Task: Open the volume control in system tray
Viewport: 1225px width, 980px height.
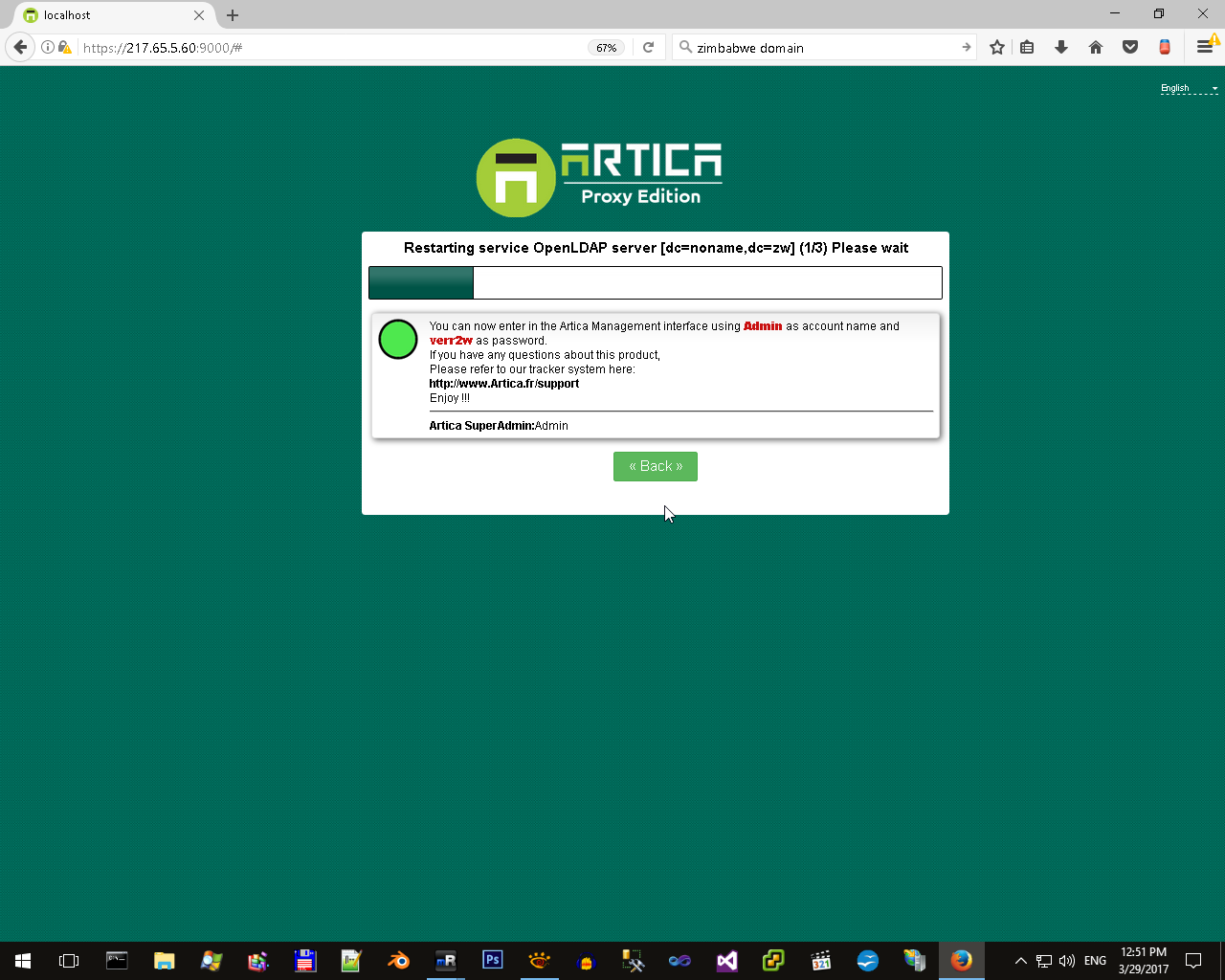Action: tap(1067, 961)
